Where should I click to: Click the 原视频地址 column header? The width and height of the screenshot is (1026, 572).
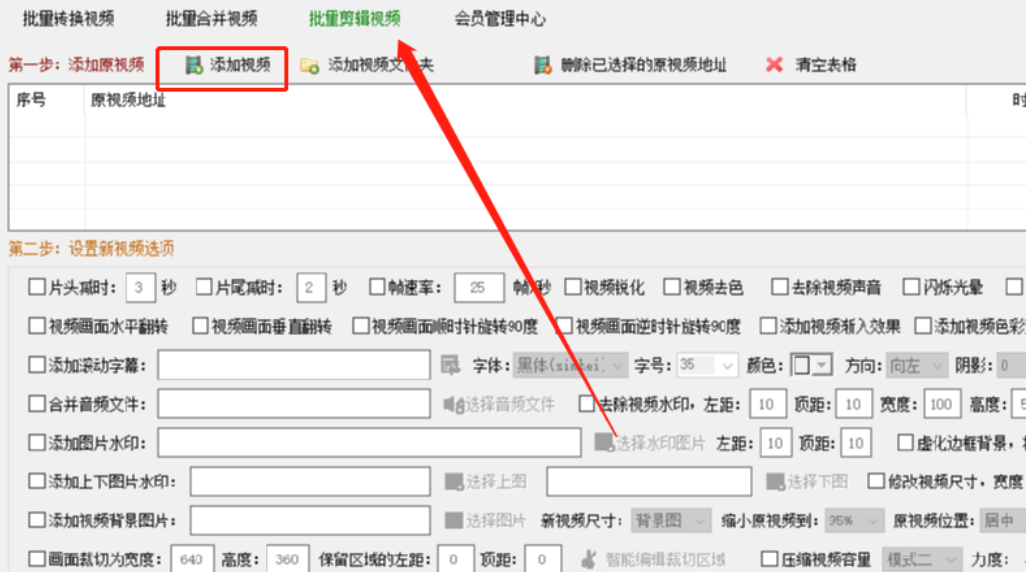(128, 100)
